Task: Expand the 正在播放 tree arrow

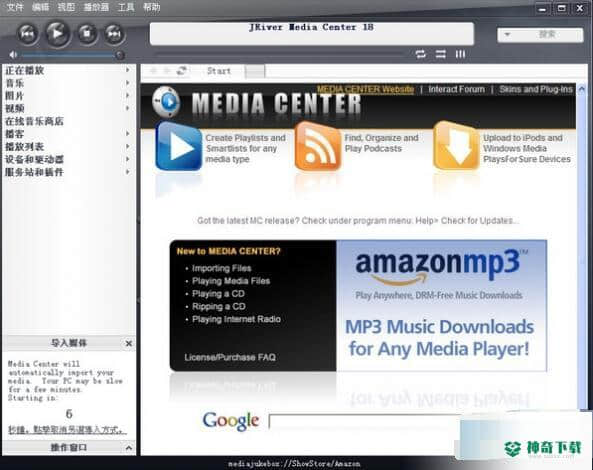Action: pos(128,70)
